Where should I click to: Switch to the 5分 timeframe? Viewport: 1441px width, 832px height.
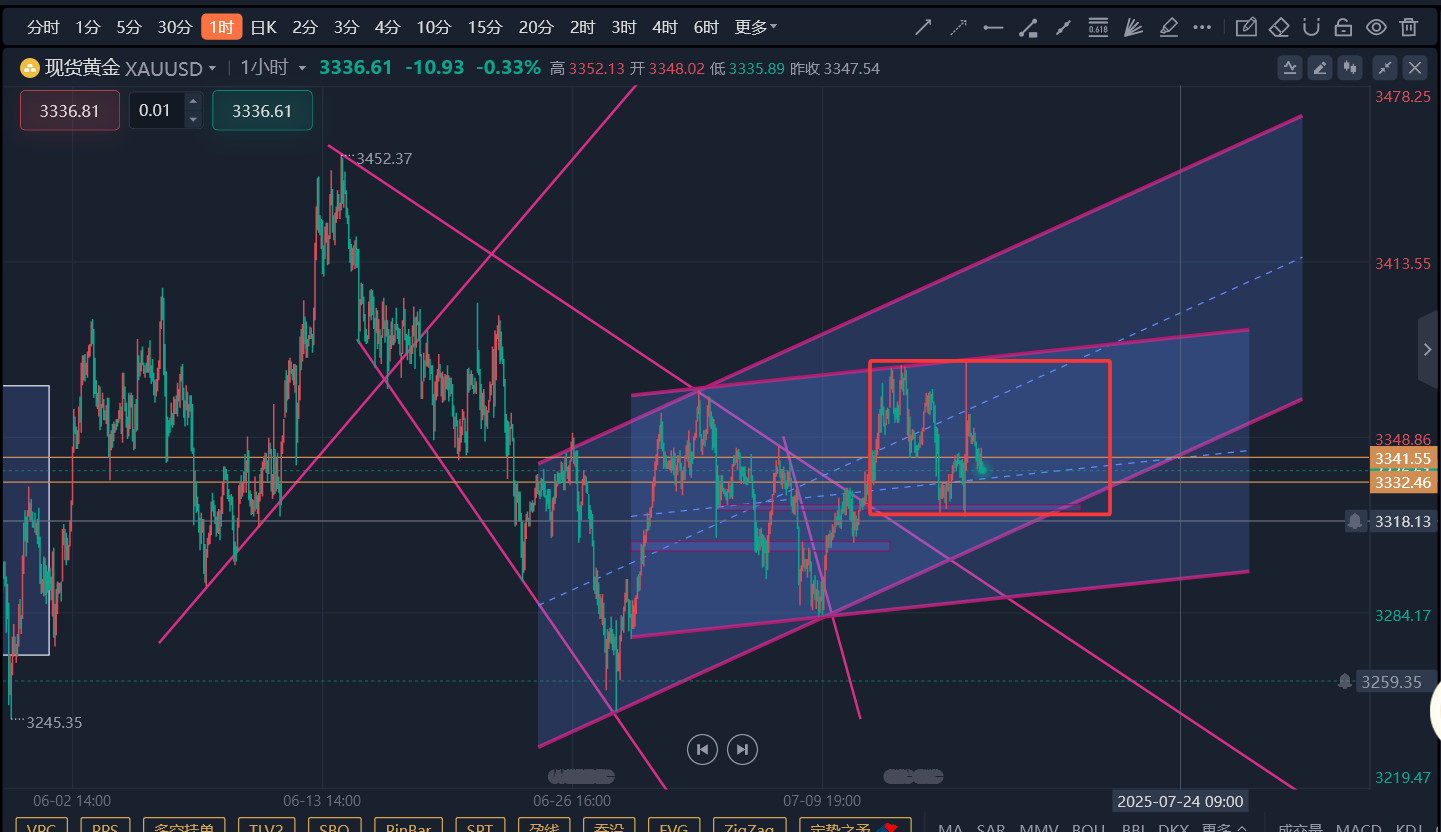[128, 27]
